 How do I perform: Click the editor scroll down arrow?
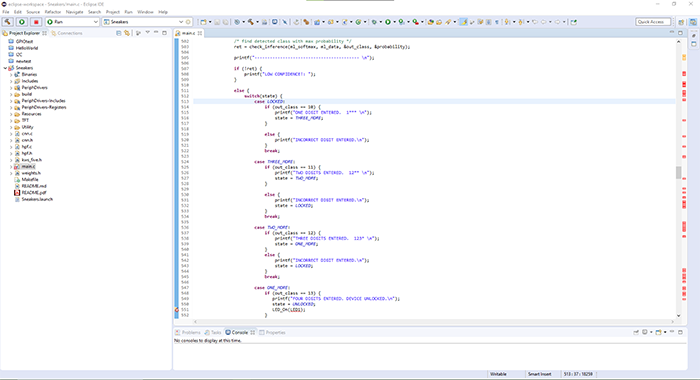tap(679, 316)
